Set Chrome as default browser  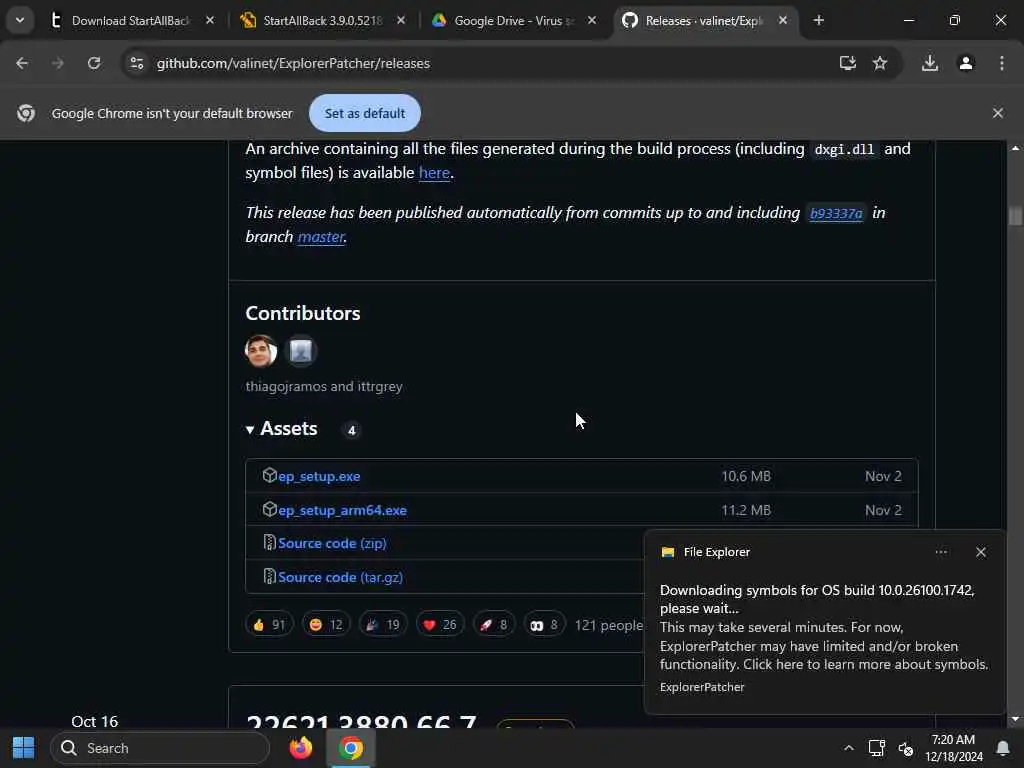(x=364, y=113)
